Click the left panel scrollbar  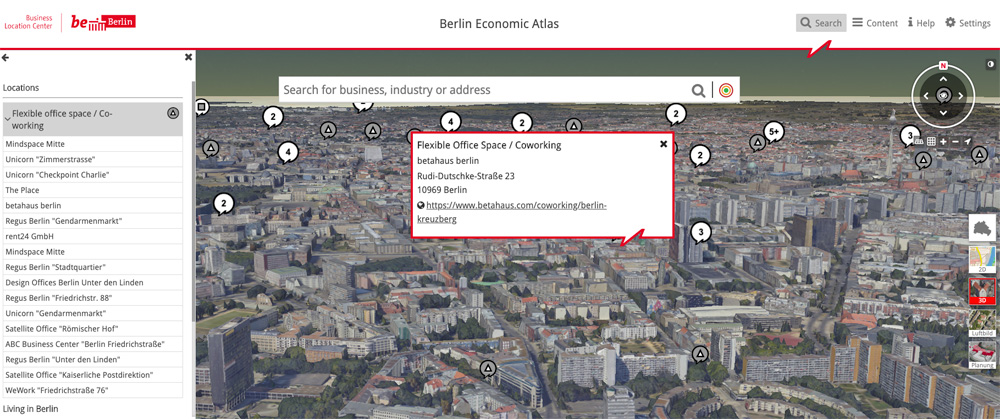(x=194, y=201)
